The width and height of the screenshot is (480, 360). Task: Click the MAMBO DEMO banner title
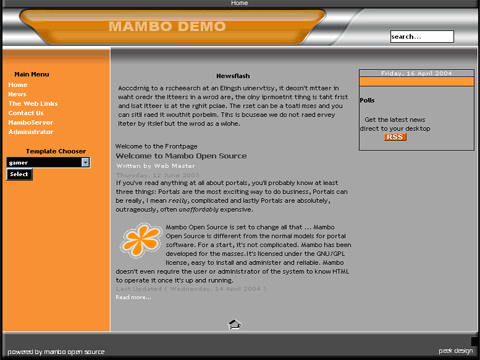tap(167, 26)
